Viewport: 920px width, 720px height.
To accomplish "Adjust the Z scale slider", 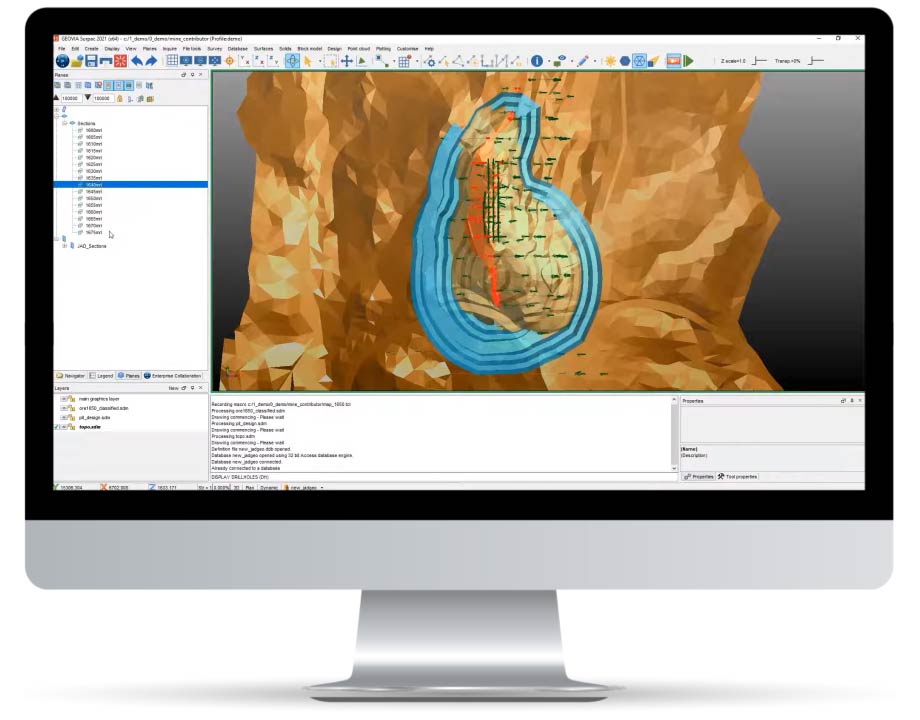I will coord(760,61).
